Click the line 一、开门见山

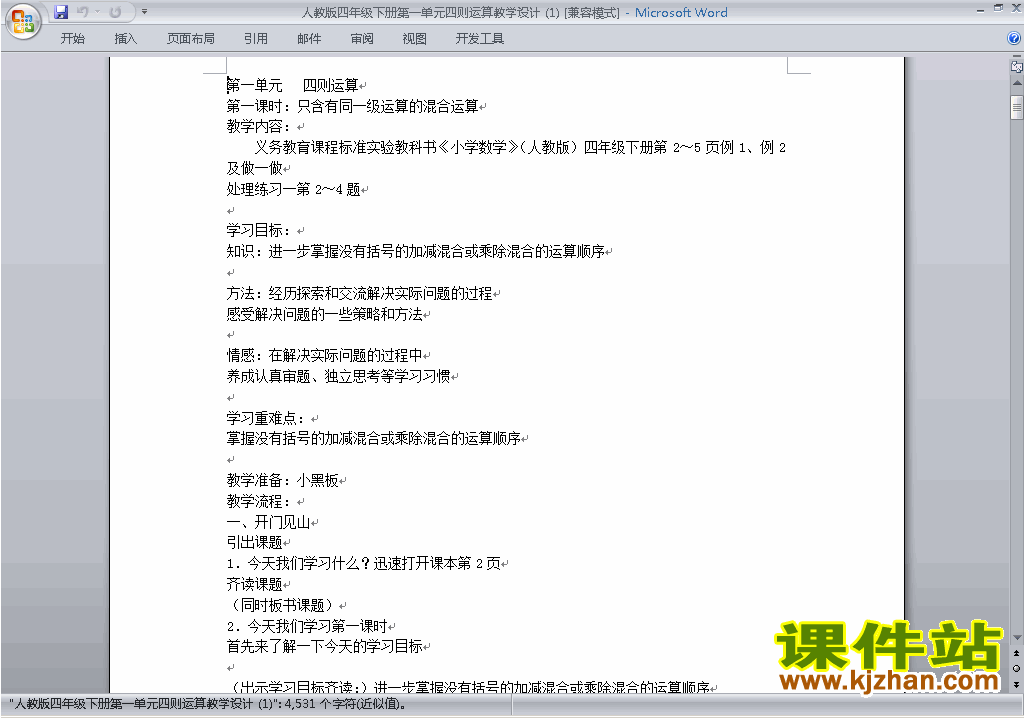pyautogui.click(x=268, y=522)
